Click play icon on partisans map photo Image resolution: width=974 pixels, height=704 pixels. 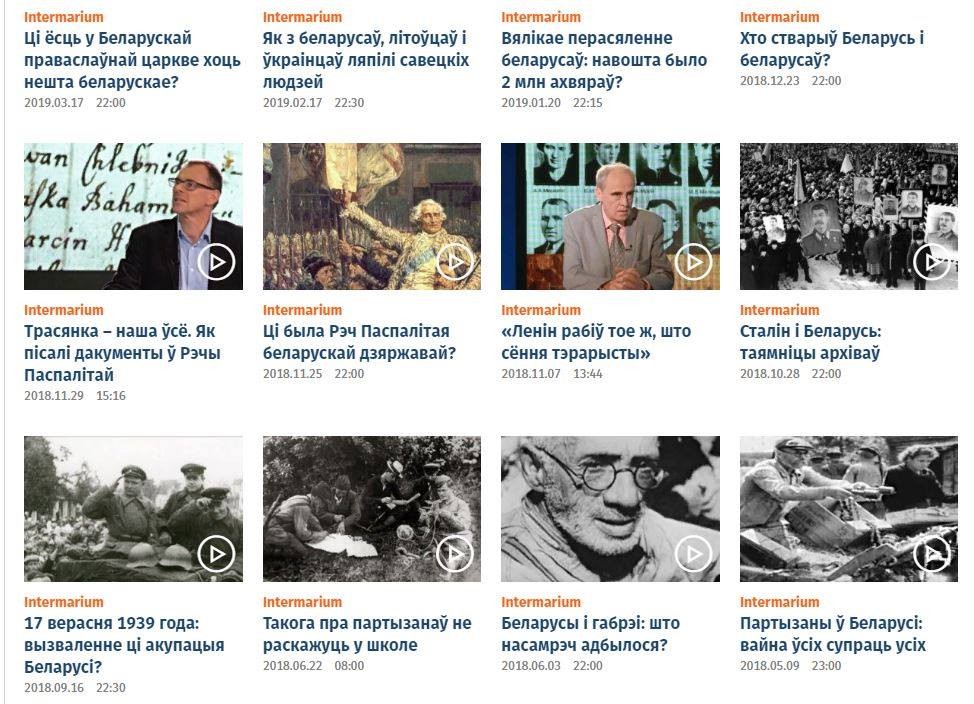point(455,554)
